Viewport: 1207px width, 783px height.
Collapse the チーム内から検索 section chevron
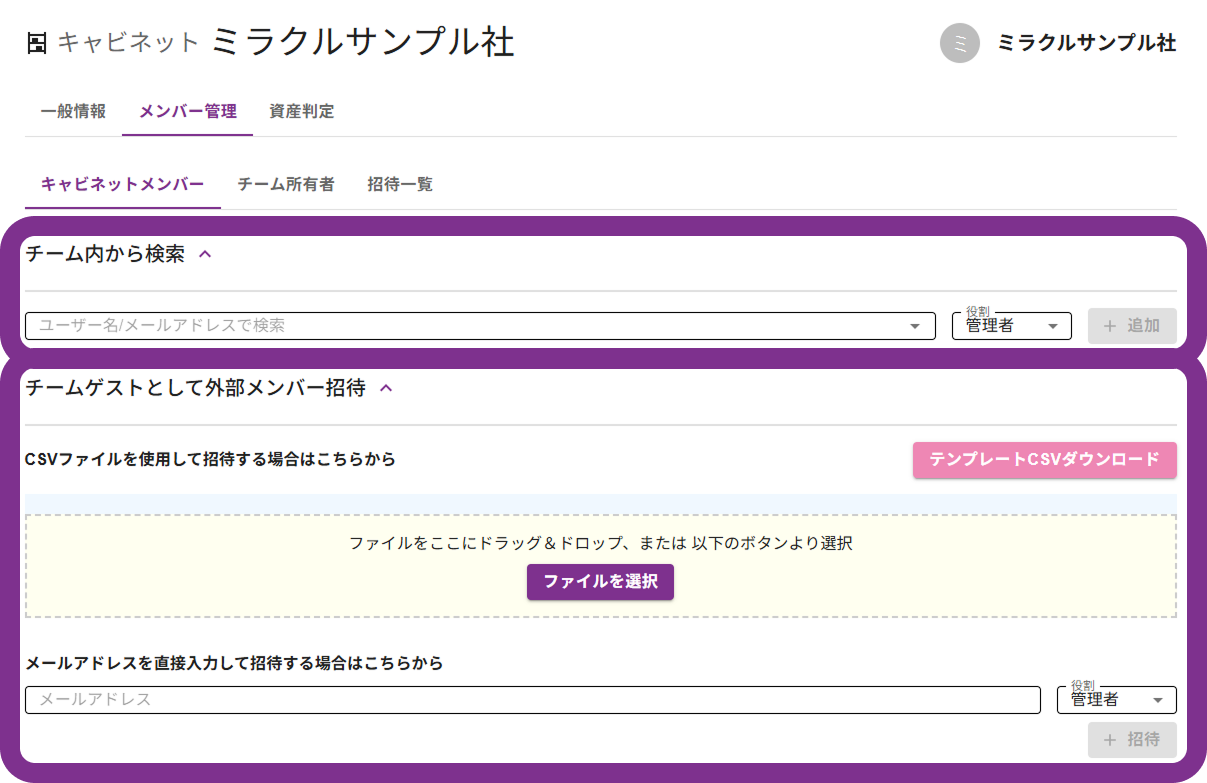pos(206,254)
